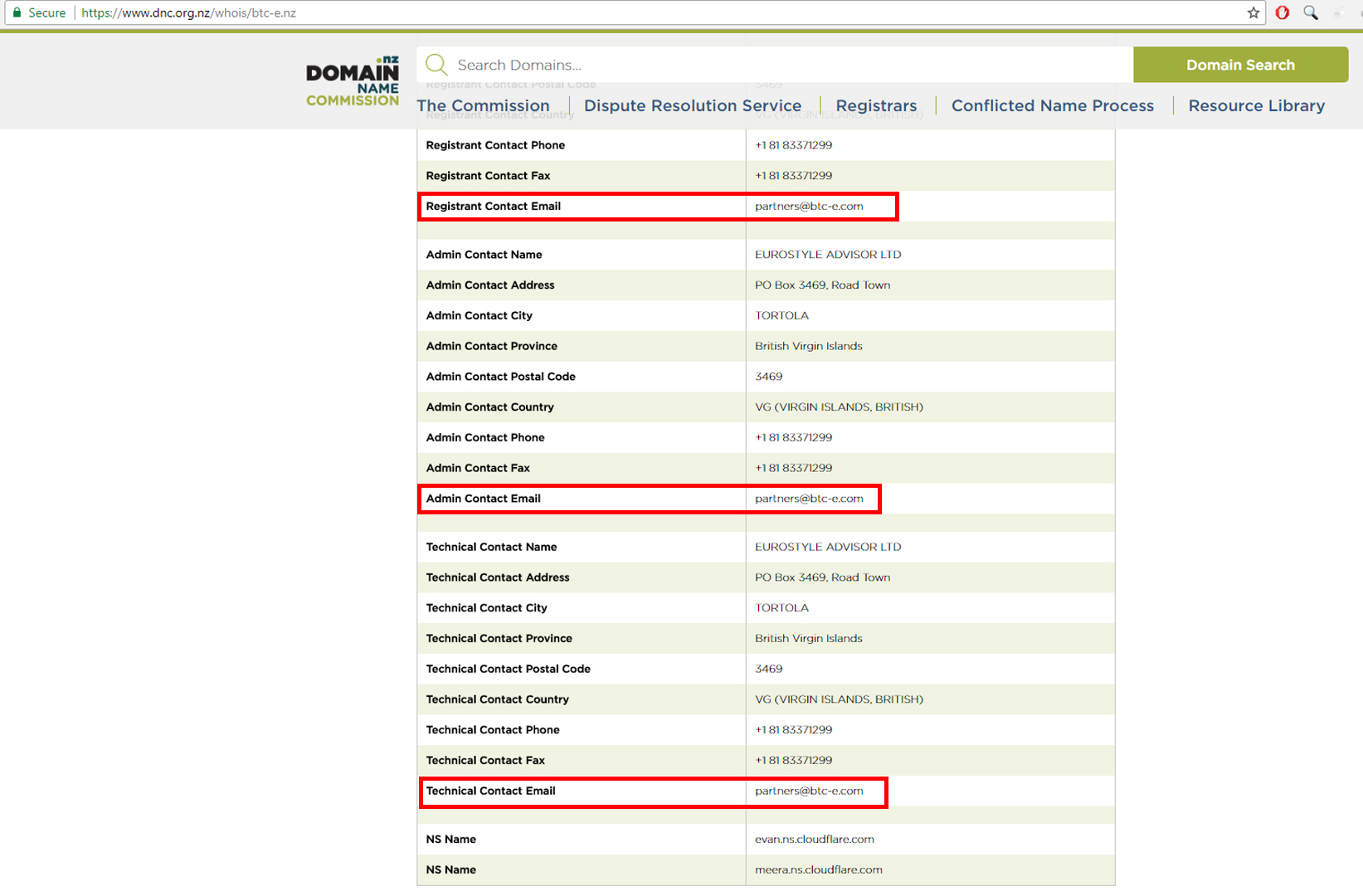Select 3469 in Admin Contact Postal Code row
This screenshot has height=896, width=1363.
point(769,377)
